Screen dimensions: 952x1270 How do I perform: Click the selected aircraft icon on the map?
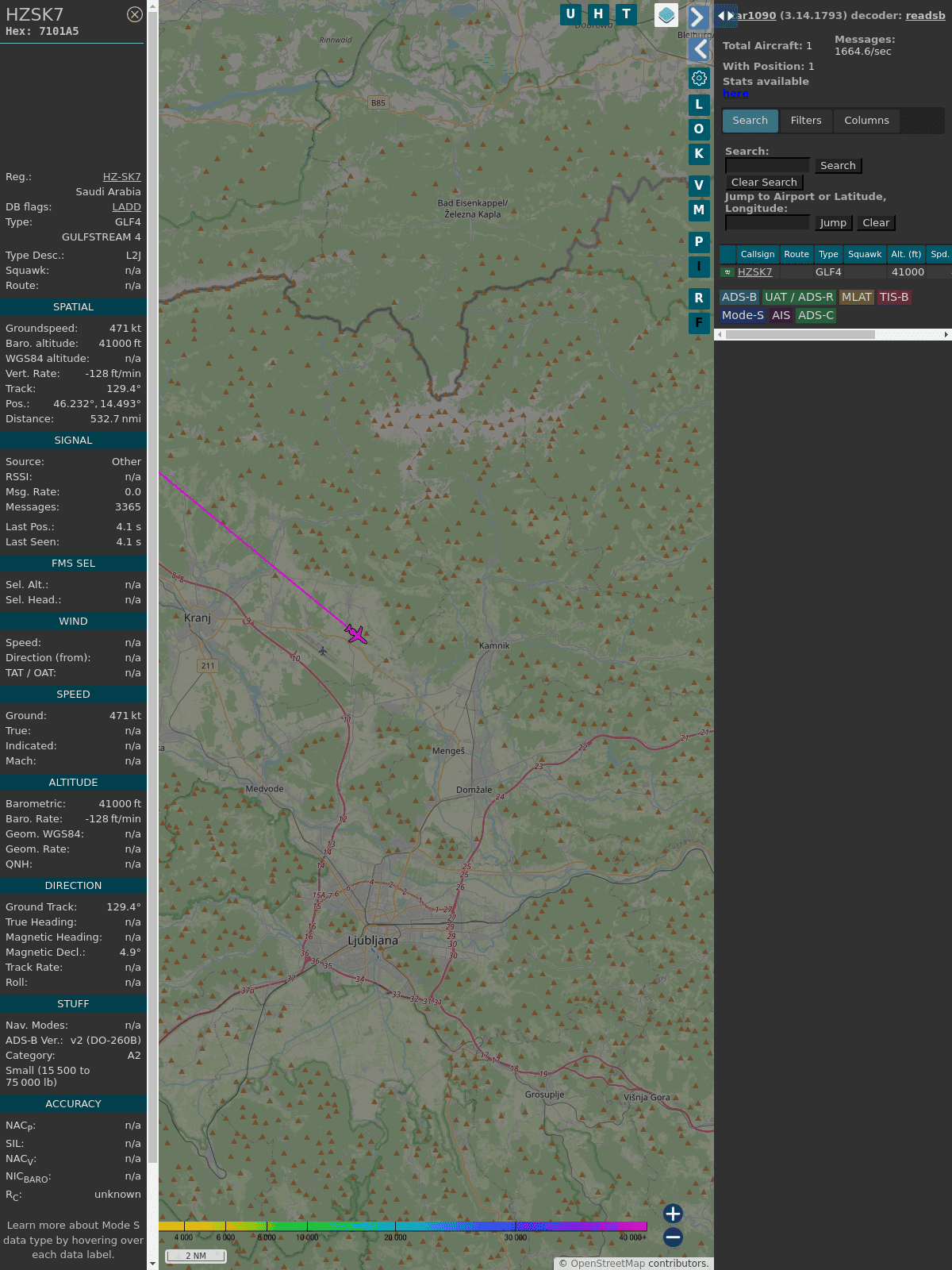coord(356,634)
